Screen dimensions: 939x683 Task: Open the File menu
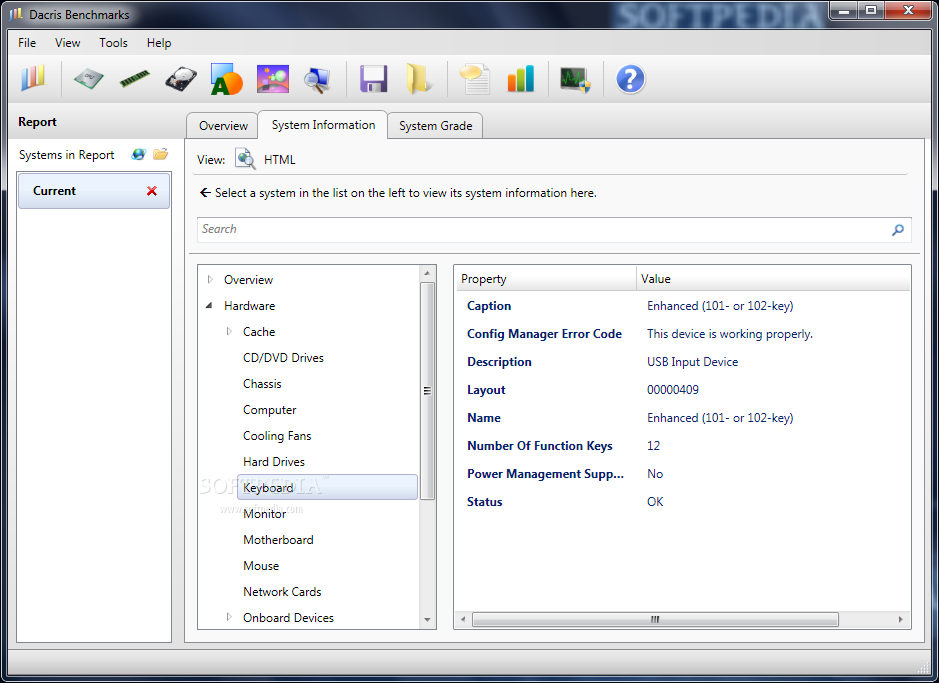(x=27, y=43)
